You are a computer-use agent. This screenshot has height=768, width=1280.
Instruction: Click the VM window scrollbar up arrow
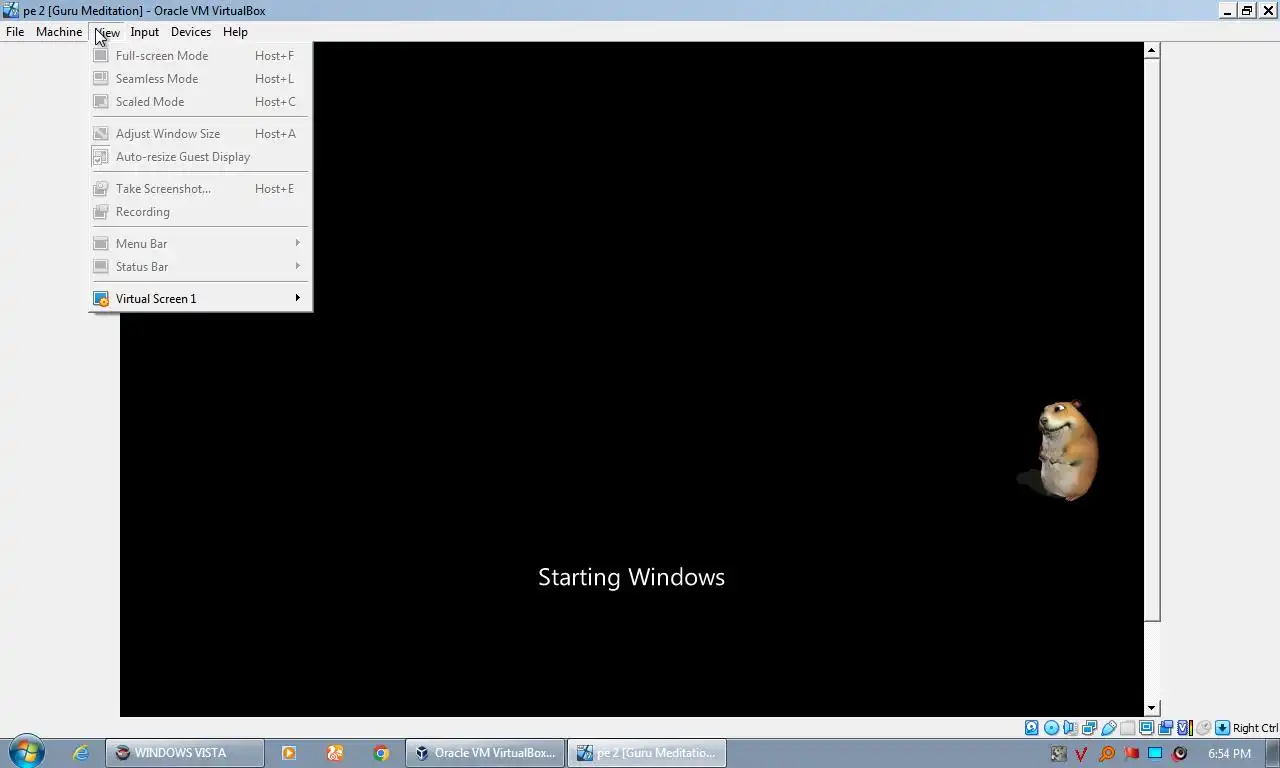pos(1152,50)
